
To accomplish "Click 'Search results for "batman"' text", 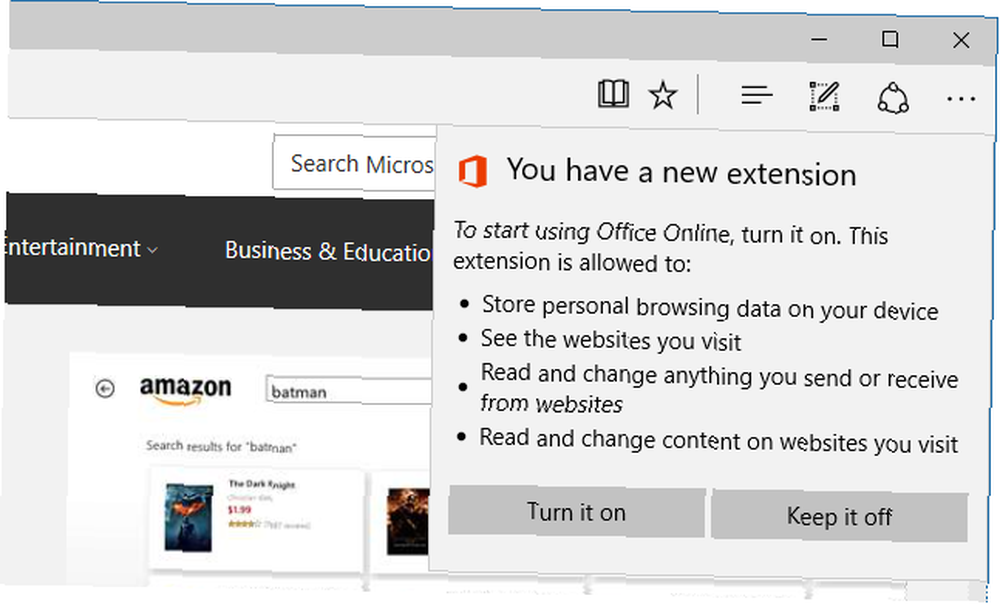I will (x=221, y=446).
